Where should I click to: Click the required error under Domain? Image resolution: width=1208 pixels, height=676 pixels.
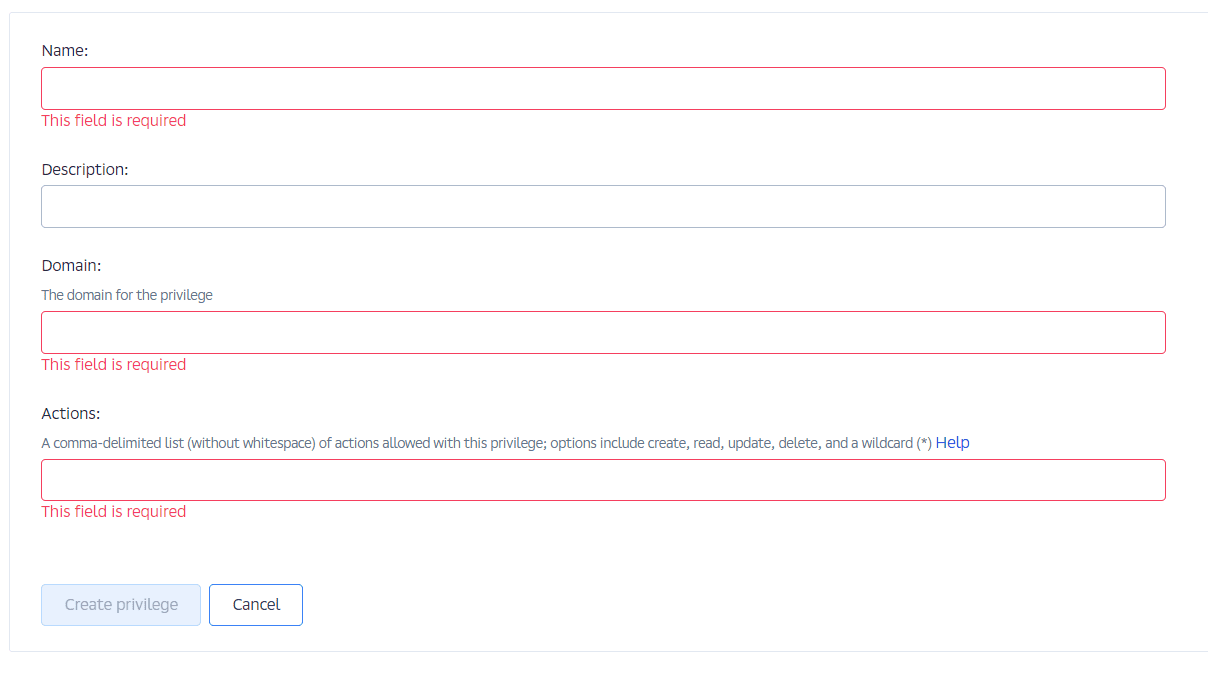point(114,365)
